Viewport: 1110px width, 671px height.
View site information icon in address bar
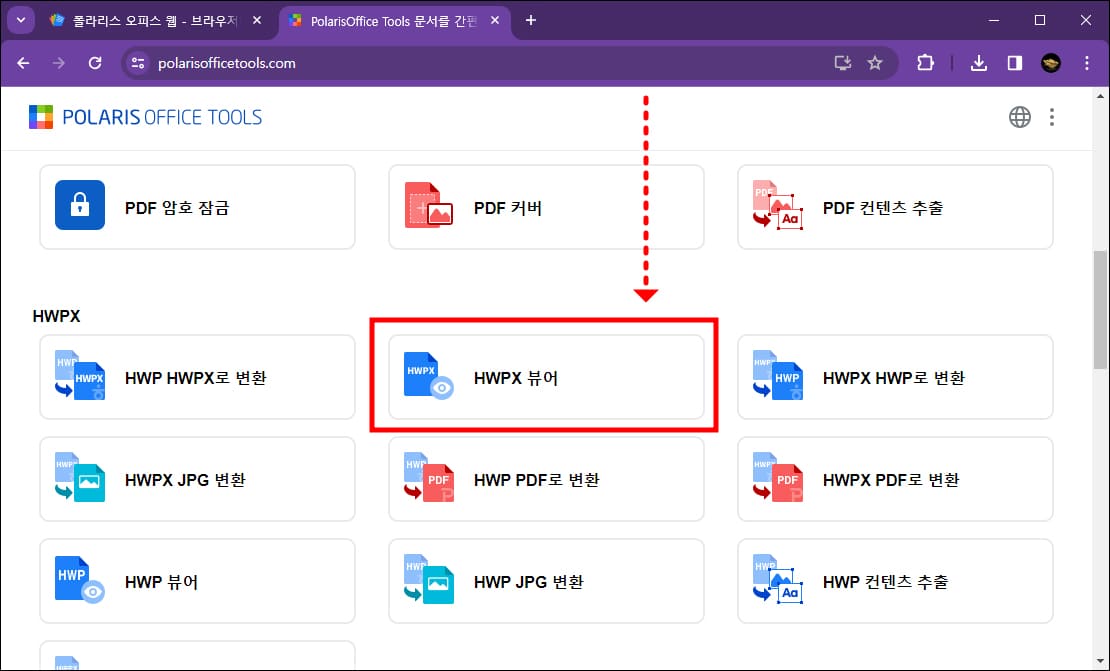tap(138, 63)
